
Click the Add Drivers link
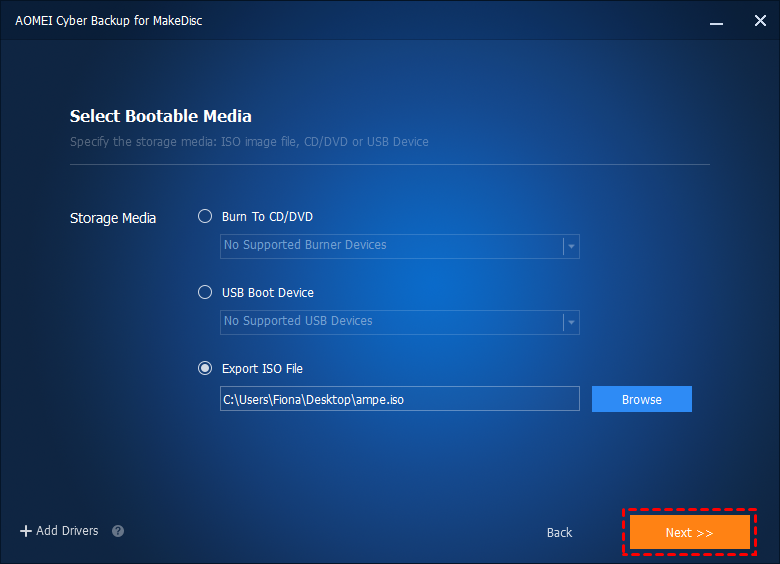(x=67, y=531)
